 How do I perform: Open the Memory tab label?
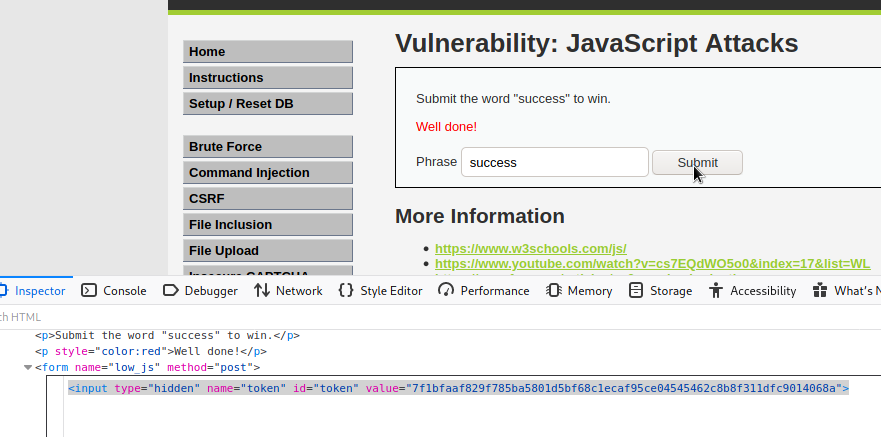(590, 291)
